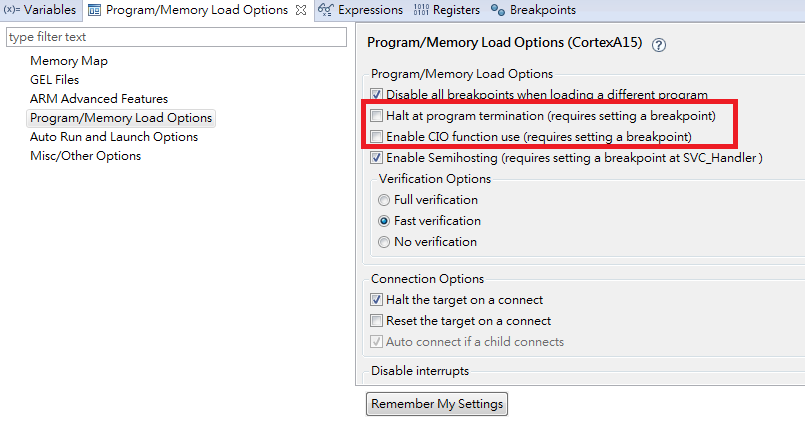Select GEL Files in the tree
Screen dimensions: 805x422
pos(55,80)
